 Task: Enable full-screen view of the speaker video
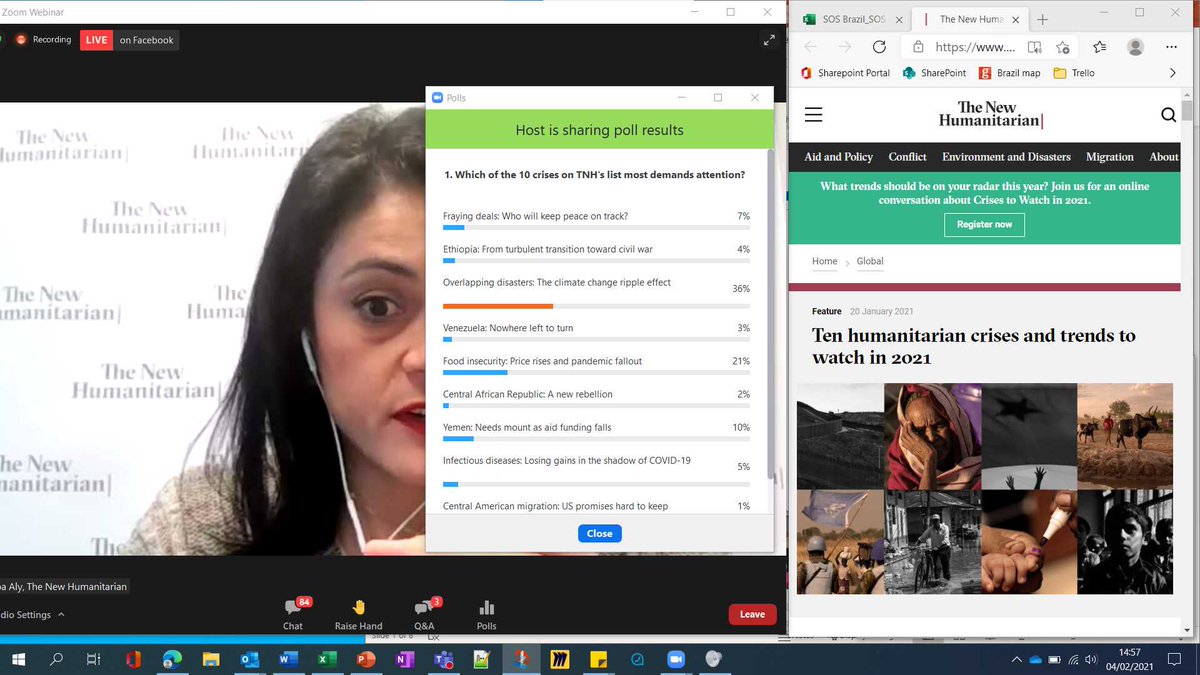click(x=768, y=39)
